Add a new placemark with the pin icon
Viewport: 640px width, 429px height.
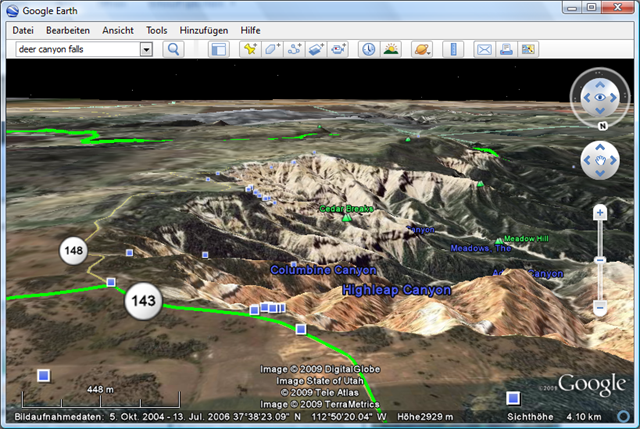[249, 49]
